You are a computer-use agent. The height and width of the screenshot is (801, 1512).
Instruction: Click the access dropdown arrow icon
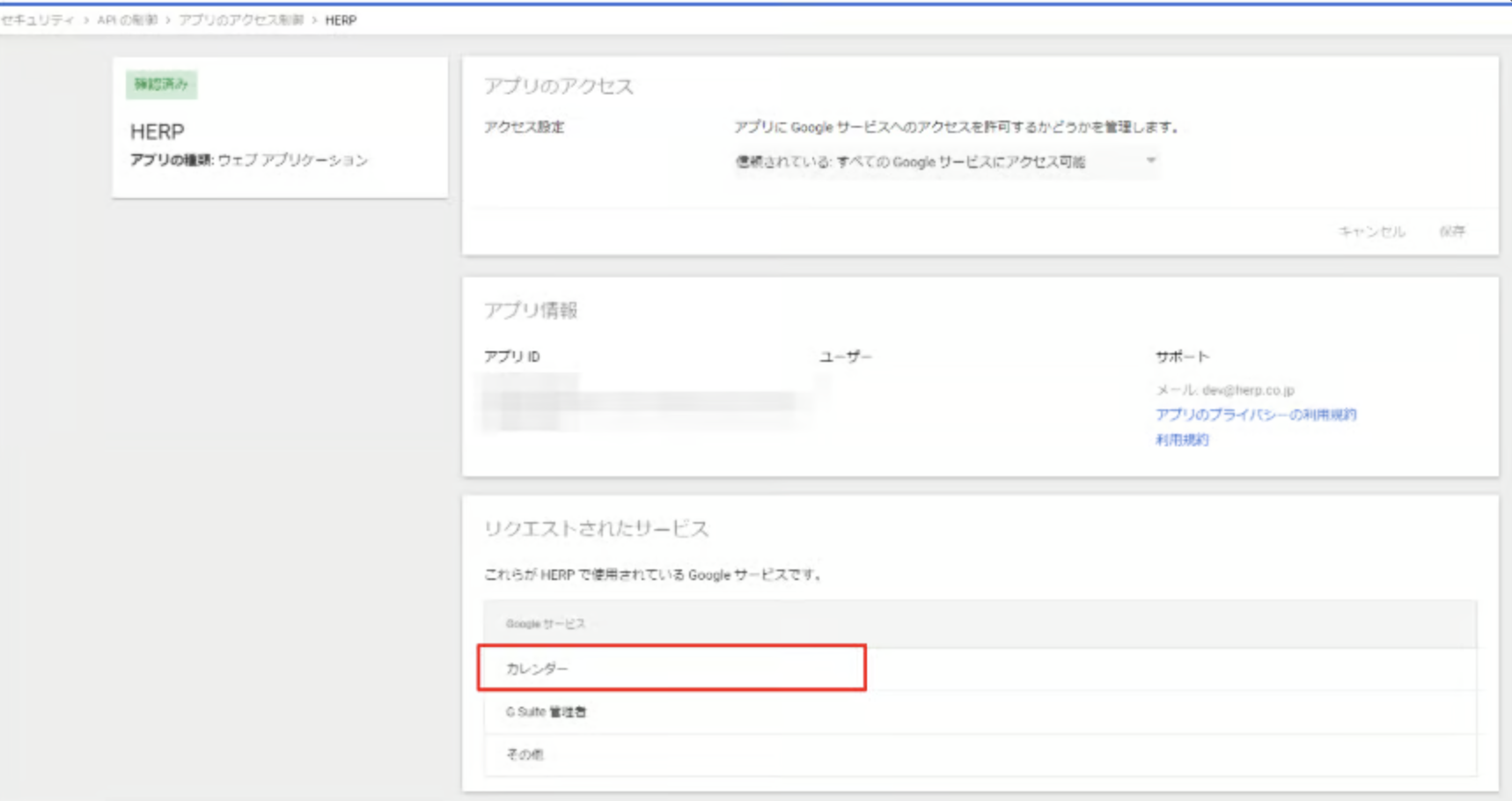pyautogui.click(x=1150, y=160)
